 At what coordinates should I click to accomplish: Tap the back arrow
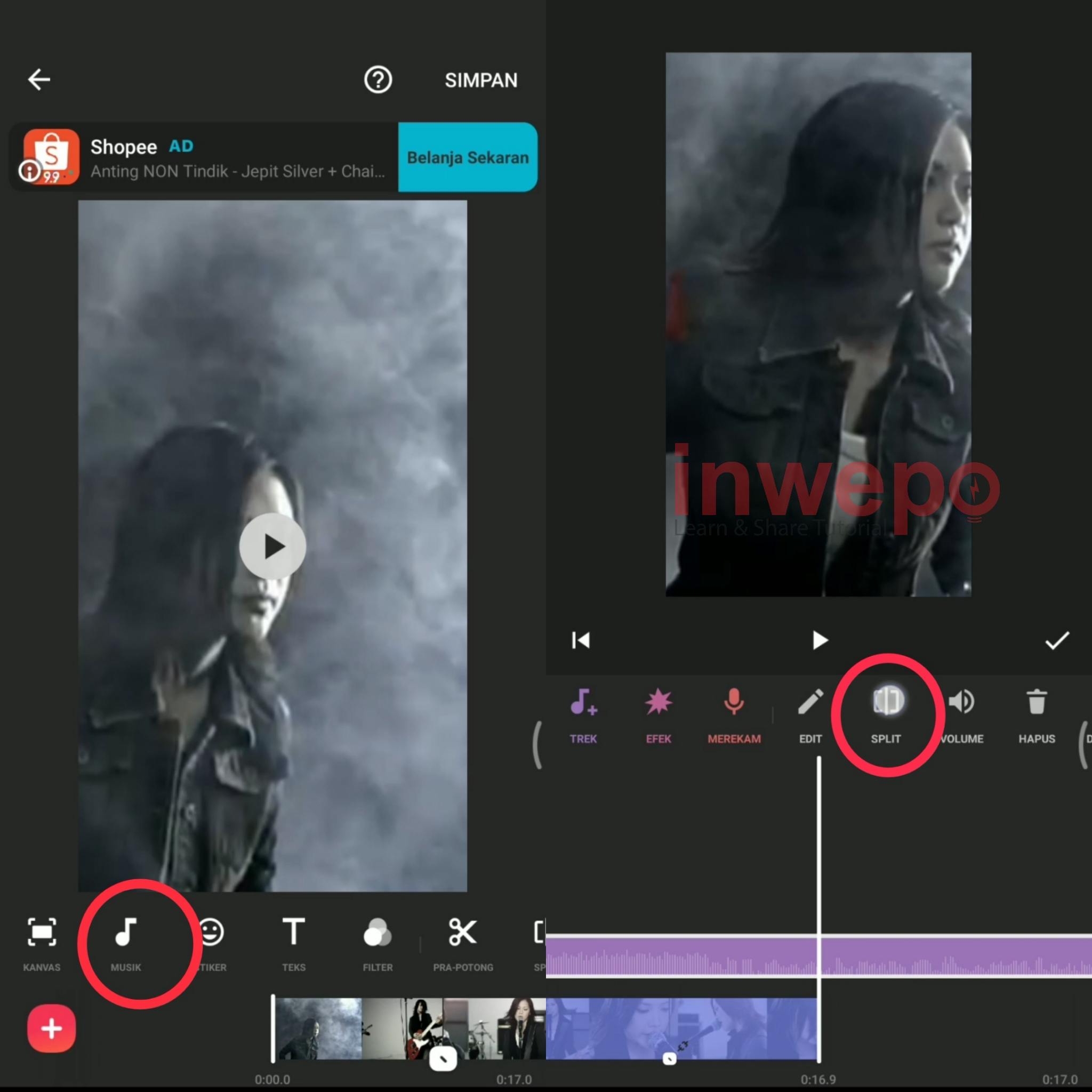39,79
